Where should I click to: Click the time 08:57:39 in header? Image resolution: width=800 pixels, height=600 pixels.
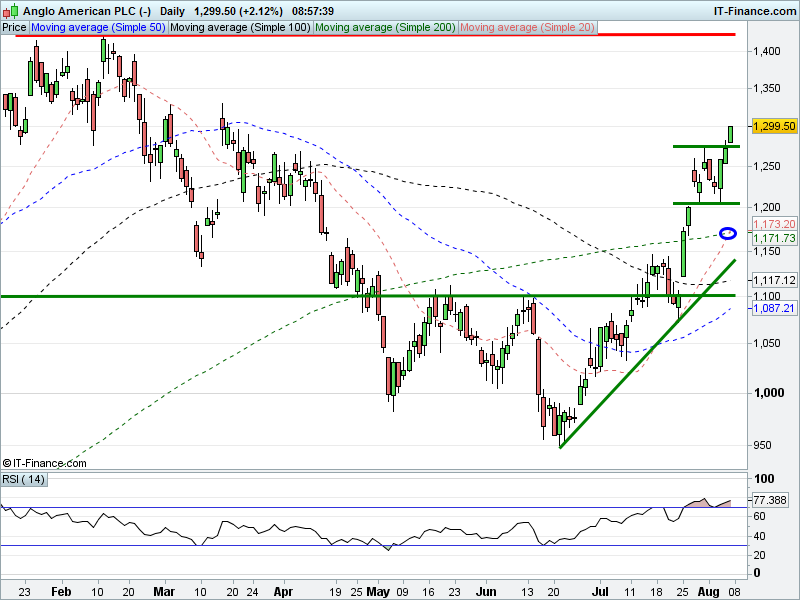(313, 11)
